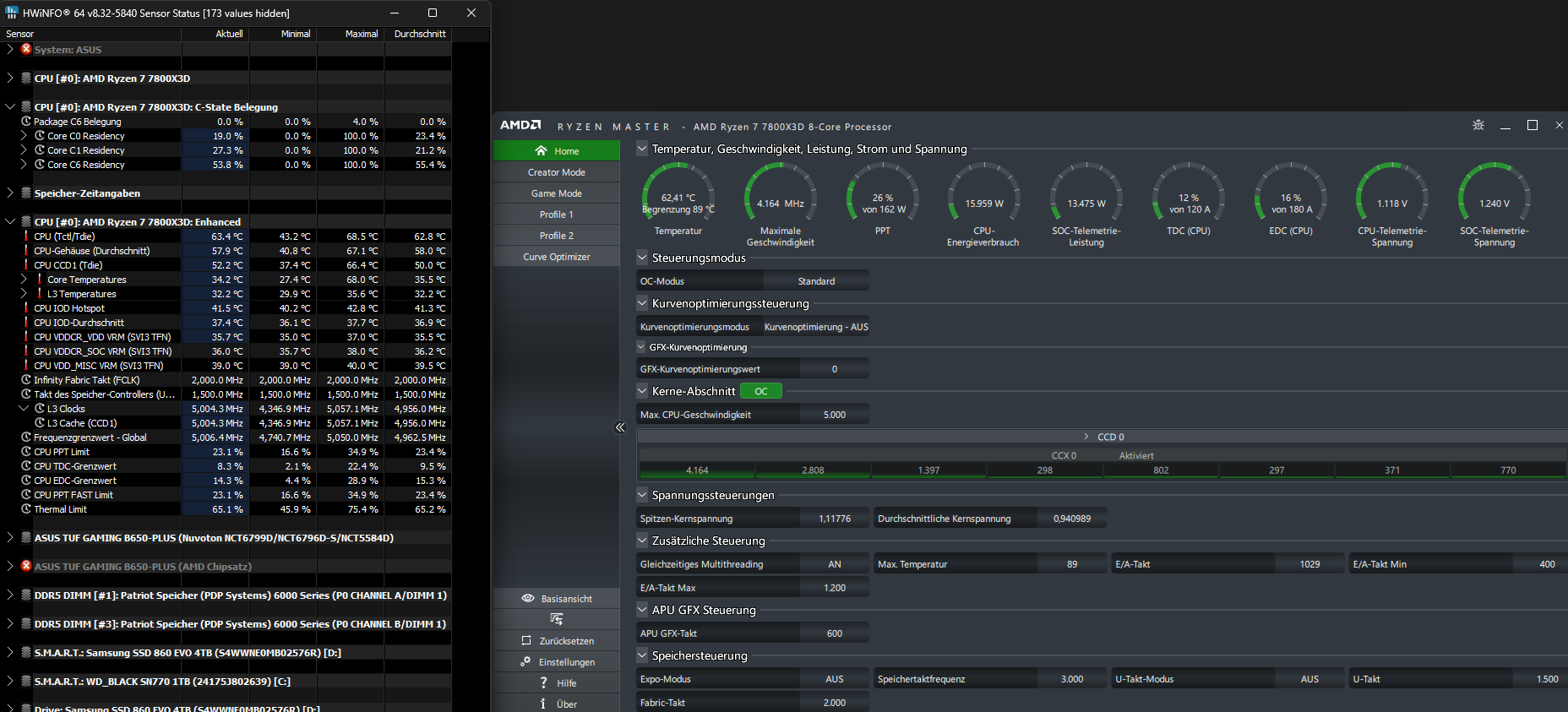The width and height of the screenshot is (1568, 712).
Task: Click the gear icon beside Einstellungen
Action: click(525, 661)
